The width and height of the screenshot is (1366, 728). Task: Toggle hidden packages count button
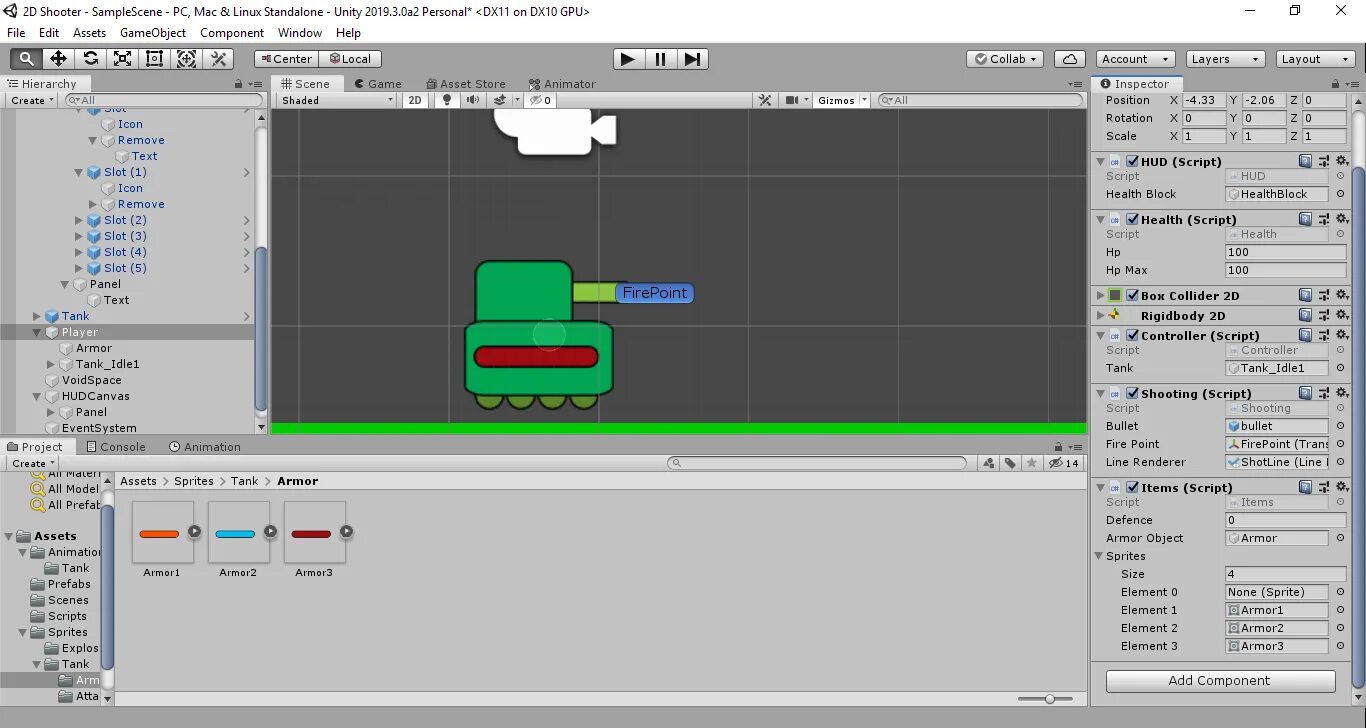(1063, 463)
